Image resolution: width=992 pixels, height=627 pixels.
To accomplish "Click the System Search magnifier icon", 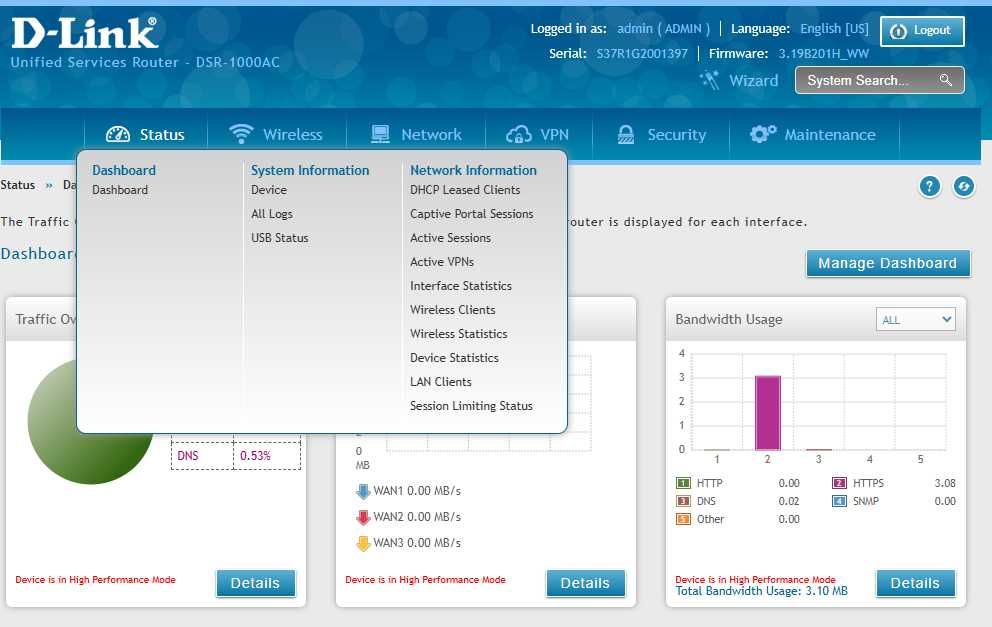I will [x=945, y=80].
